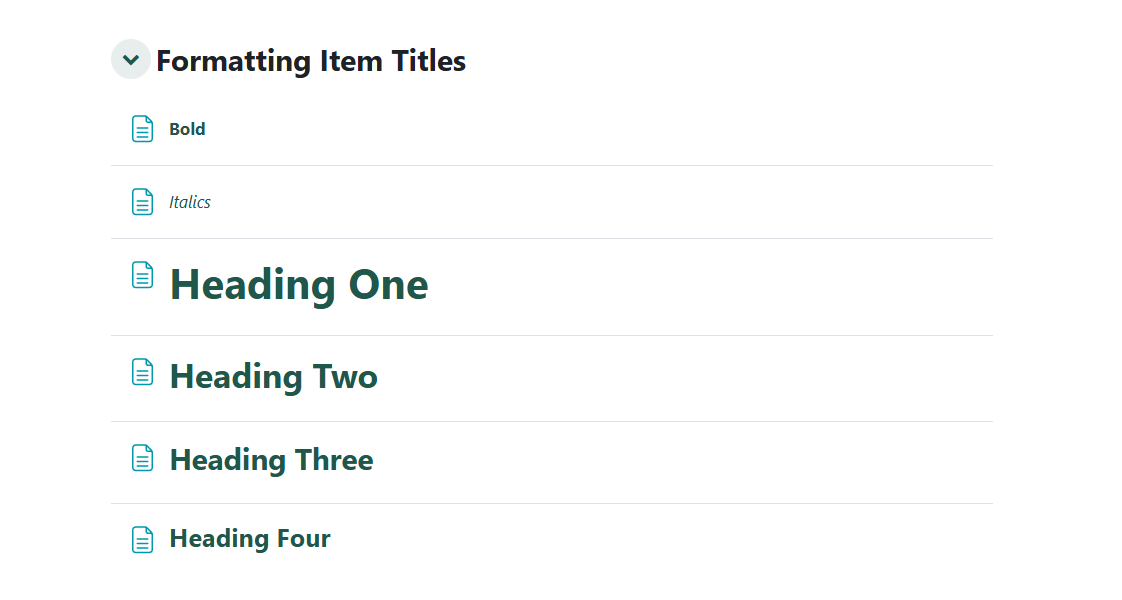
Task: Click the word "Two" in Heading Two
Action: [x=345, y=377]
